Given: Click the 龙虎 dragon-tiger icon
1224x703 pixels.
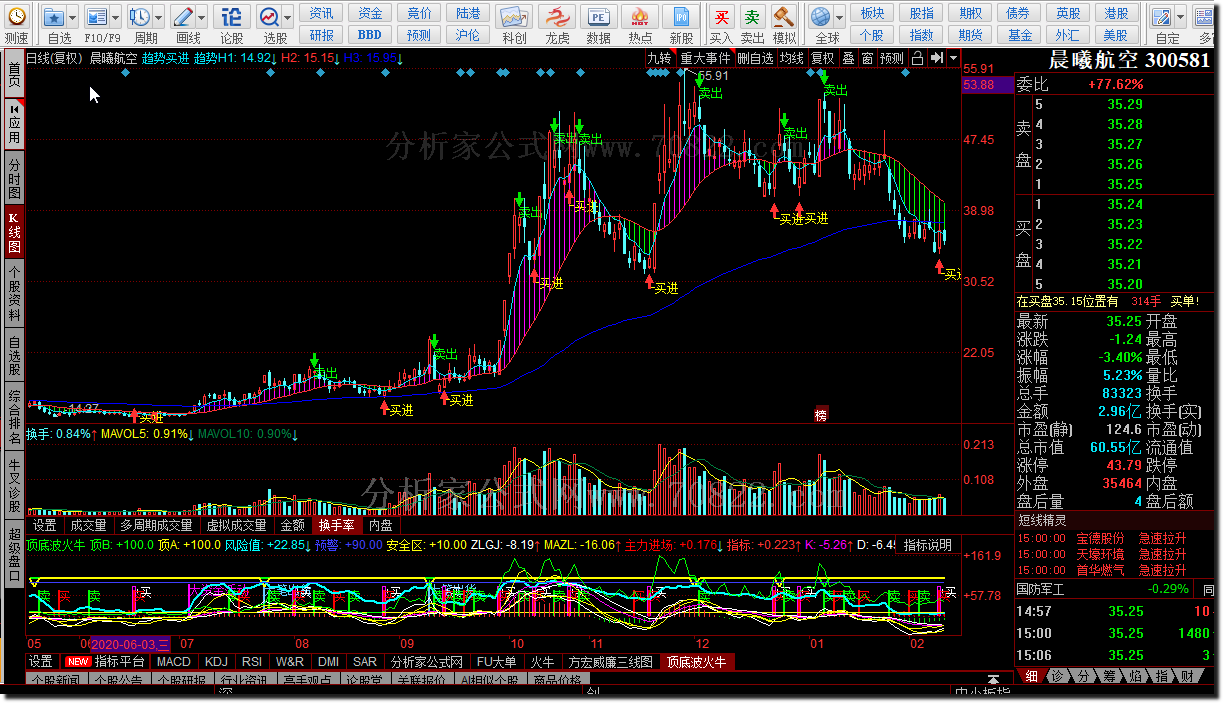Looking at the screenshot, I should pos(557,18).
